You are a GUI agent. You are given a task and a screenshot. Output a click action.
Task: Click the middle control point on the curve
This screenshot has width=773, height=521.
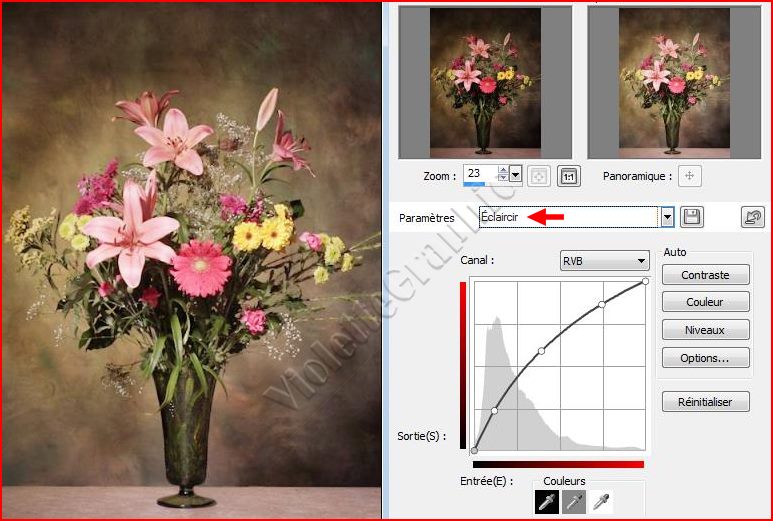(541, 351)
